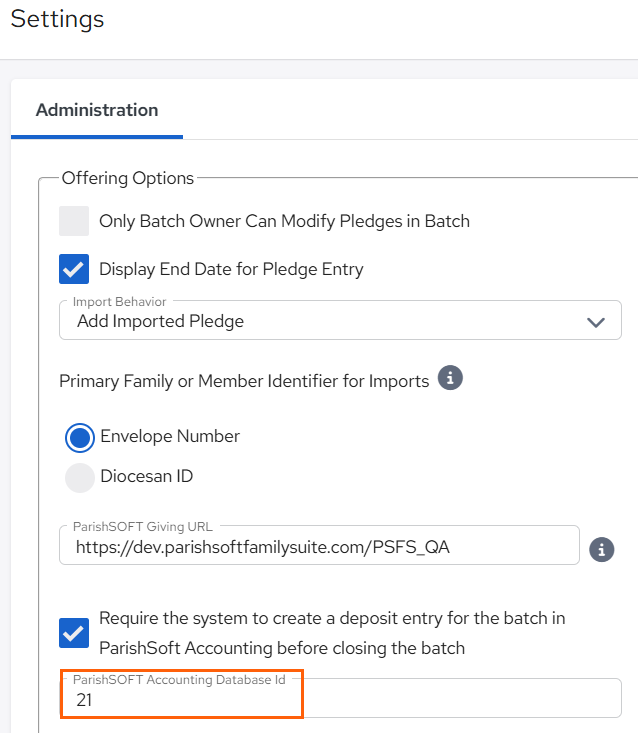
Task: Click the Settings page heading
Action: (57, 19)
